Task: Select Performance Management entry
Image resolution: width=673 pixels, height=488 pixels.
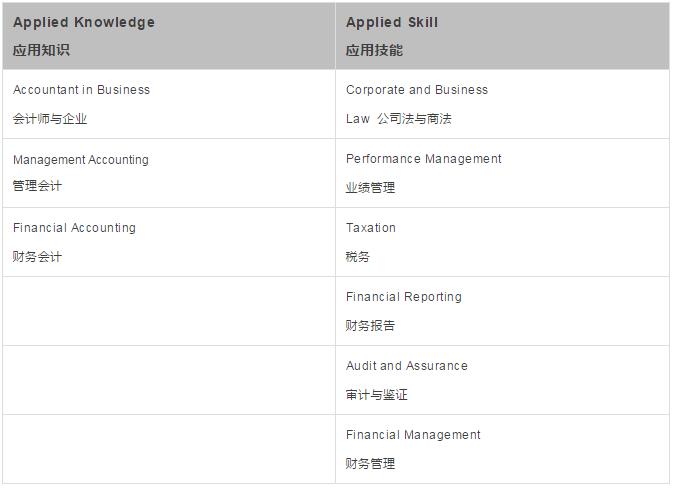Action: (x=423, y=159)
